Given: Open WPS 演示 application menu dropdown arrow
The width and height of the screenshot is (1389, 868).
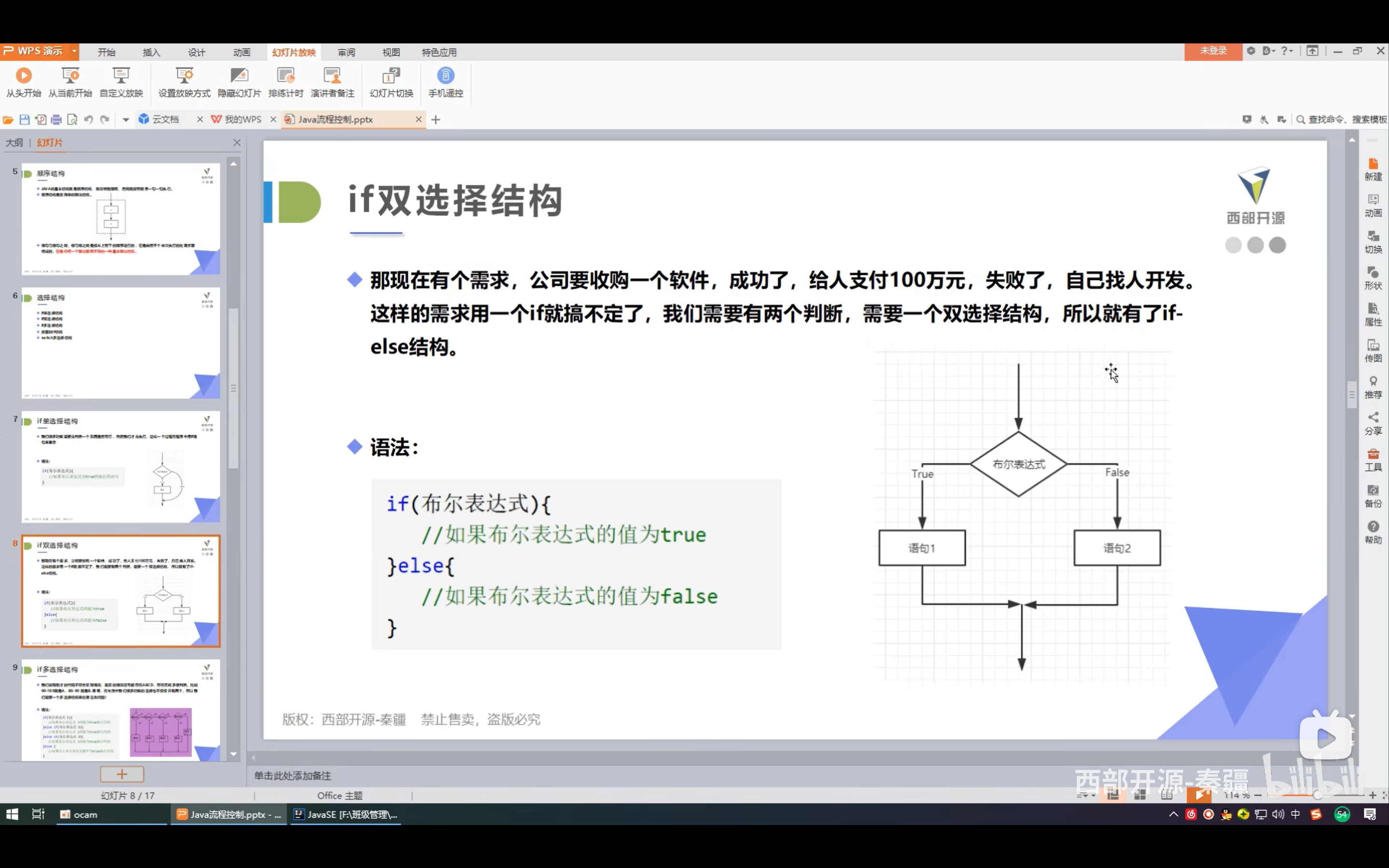Looking at the screenshot, I should 74,51.
